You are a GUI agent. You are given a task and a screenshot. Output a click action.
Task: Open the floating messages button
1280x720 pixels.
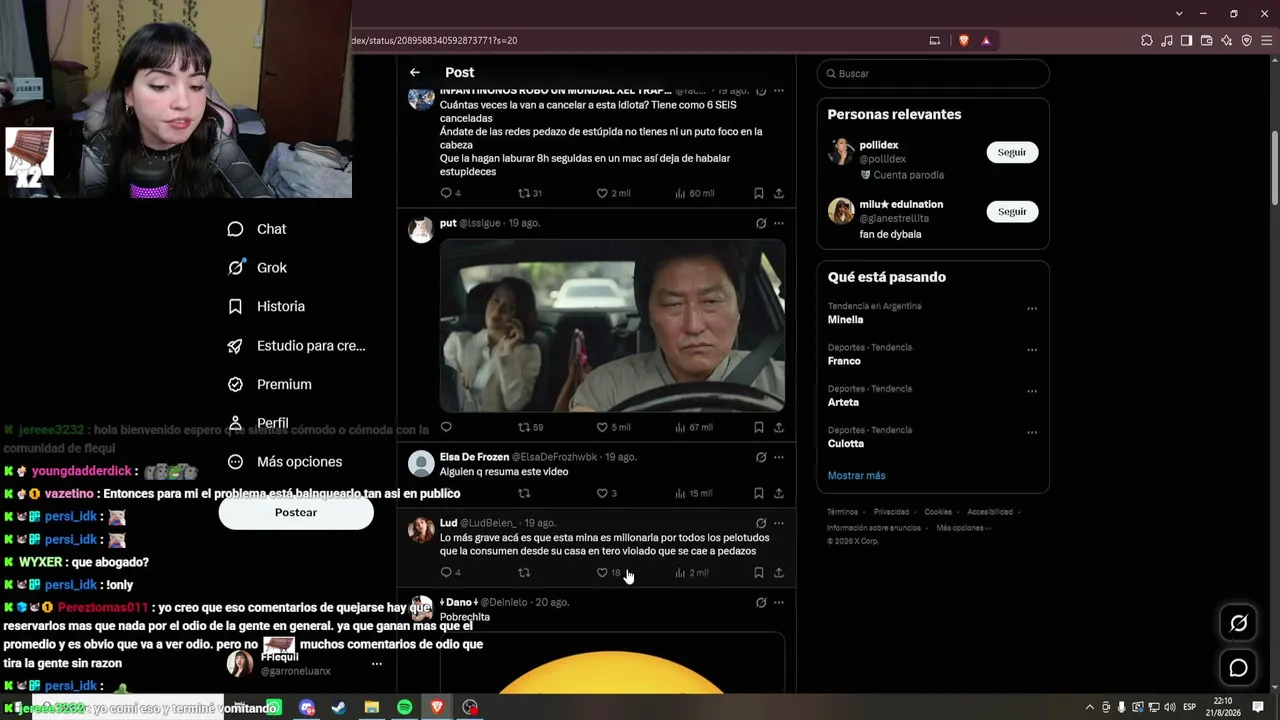(x=1238, y=668)
